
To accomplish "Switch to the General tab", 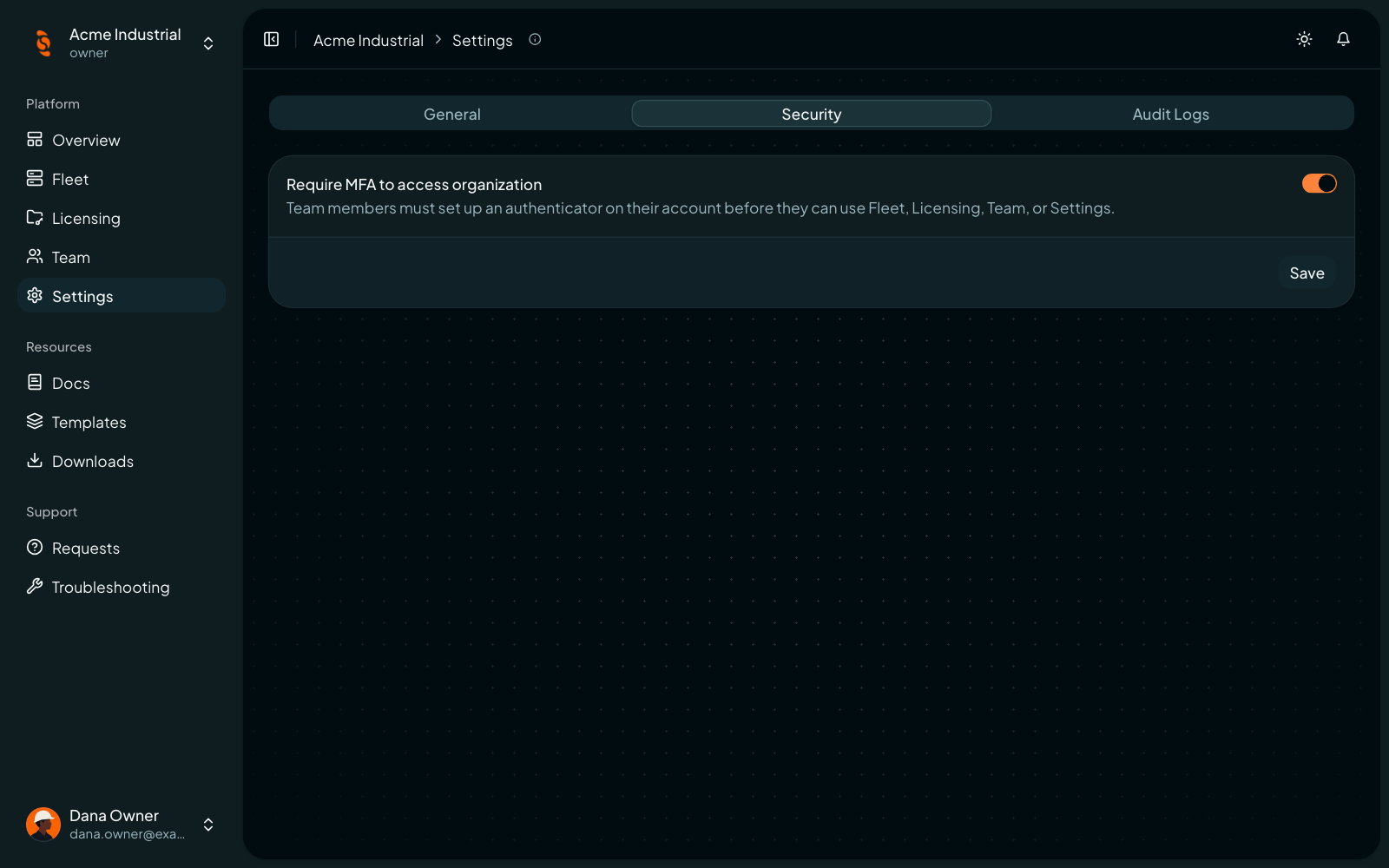I will [452, 114].
